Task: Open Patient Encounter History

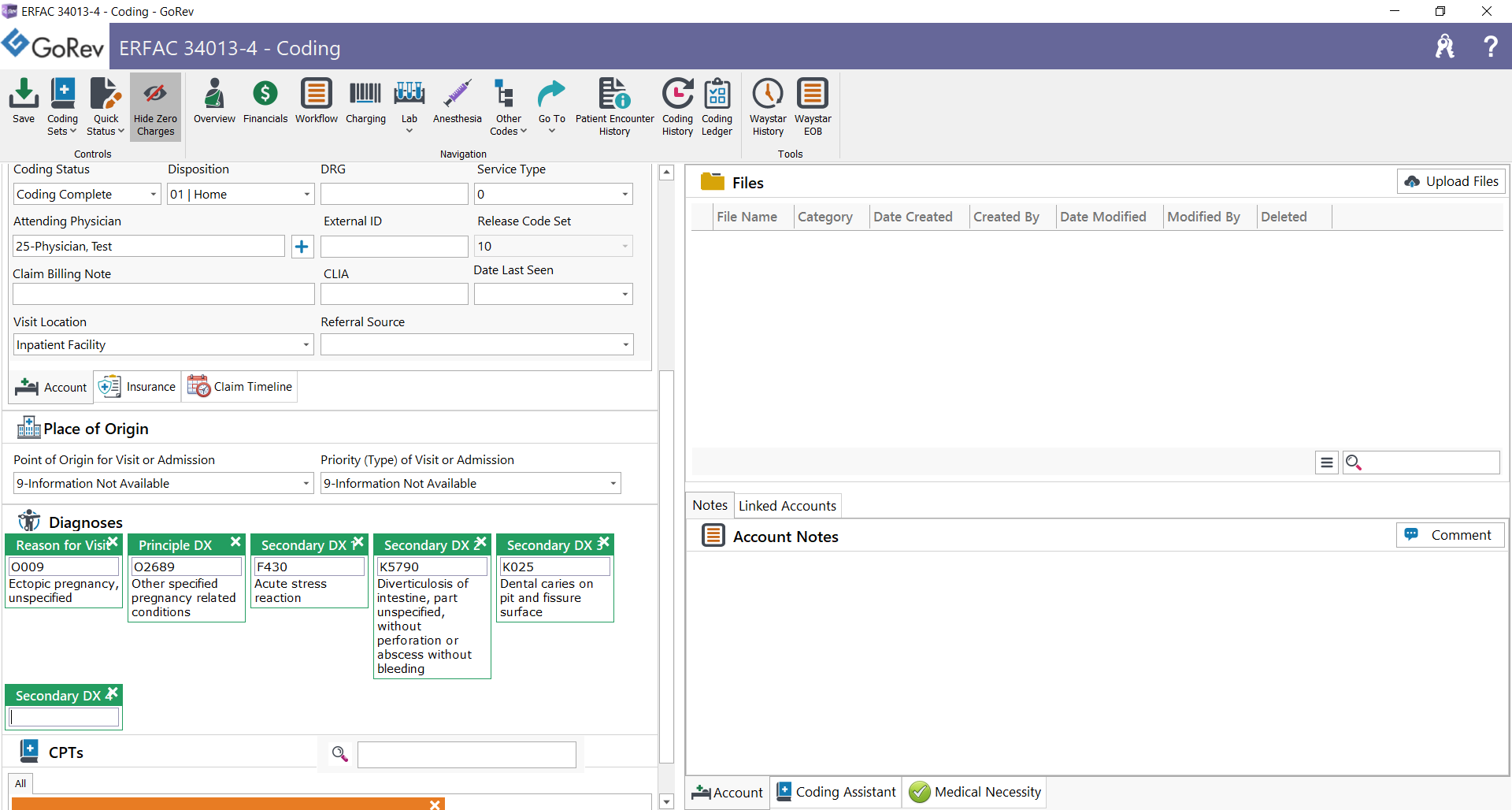Action: pyautogui.click(x=614, y=107)
